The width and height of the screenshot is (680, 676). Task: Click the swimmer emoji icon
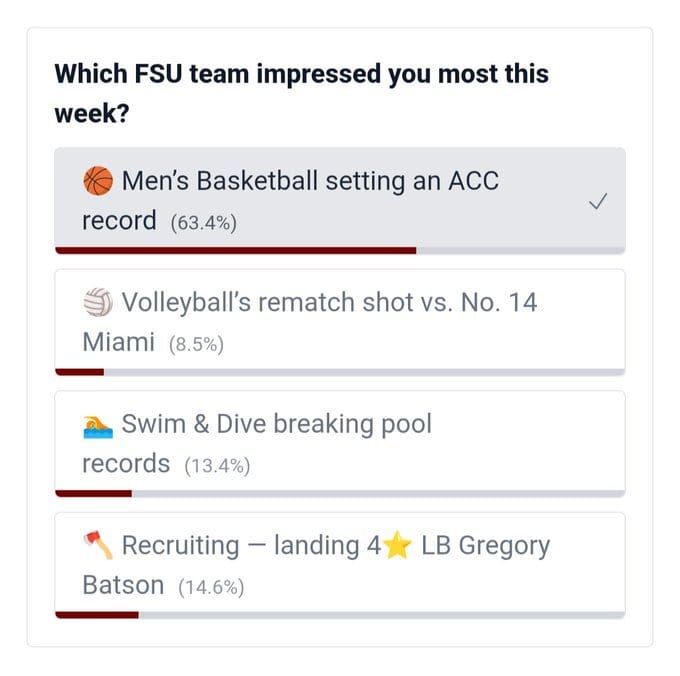click(98, 425)
